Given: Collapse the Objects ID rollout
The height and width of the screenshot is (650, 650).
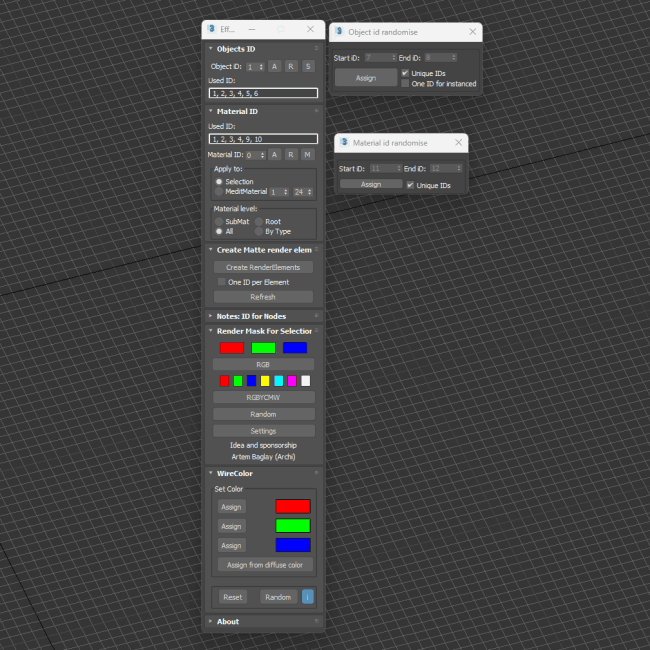Looking at the screenshot, I should tap(211, 49).
